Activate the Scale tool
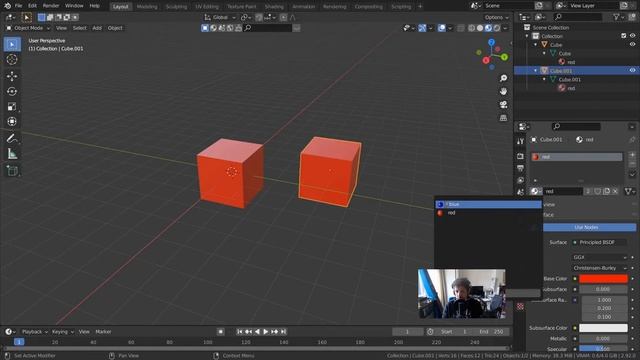 tap(12, 107)
